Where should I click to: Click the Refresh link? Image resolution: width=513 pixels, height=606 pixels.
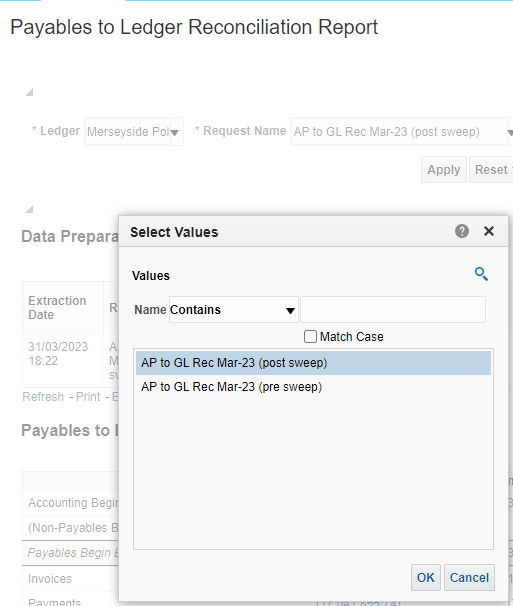(x=43, y=397)
